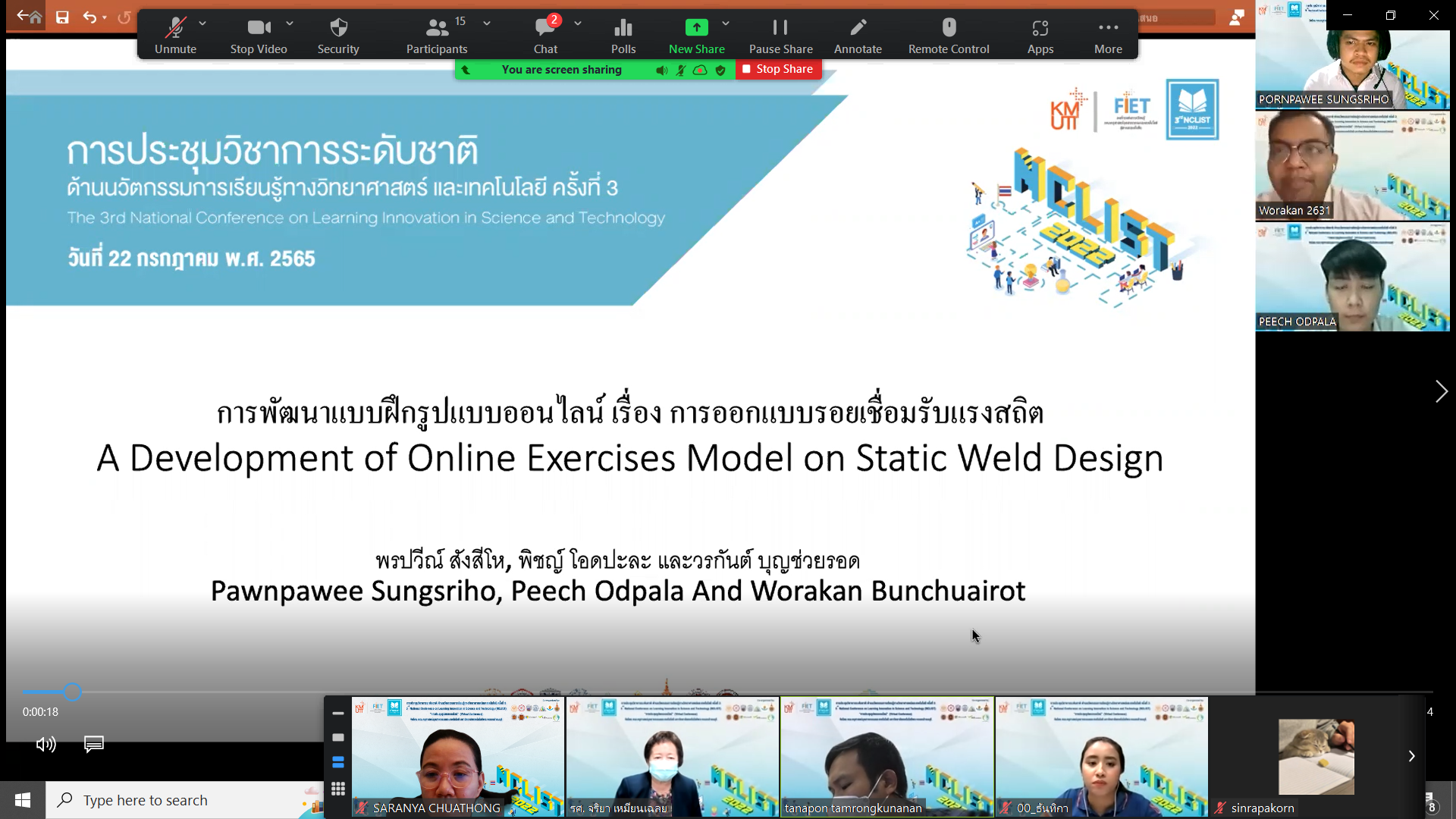Unmute the microphone in Zoom toolbar
The image size is (1456, 819).
175,35
